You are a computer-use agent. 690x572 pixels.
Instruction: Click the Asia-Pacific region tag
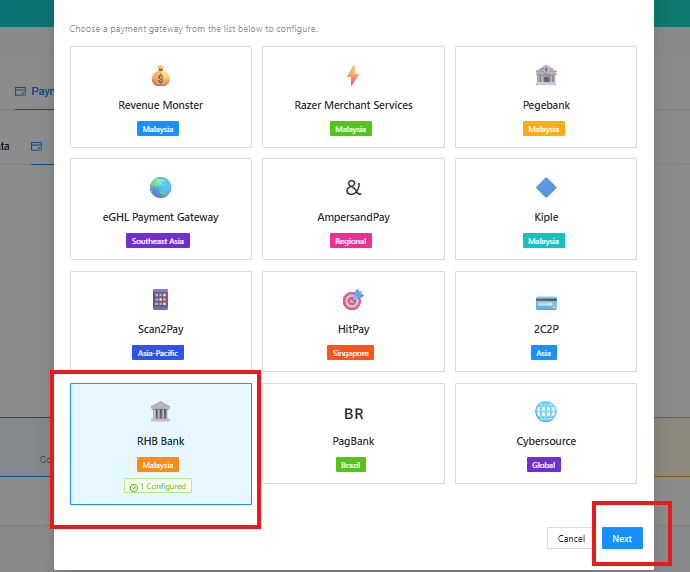point(158,353)
